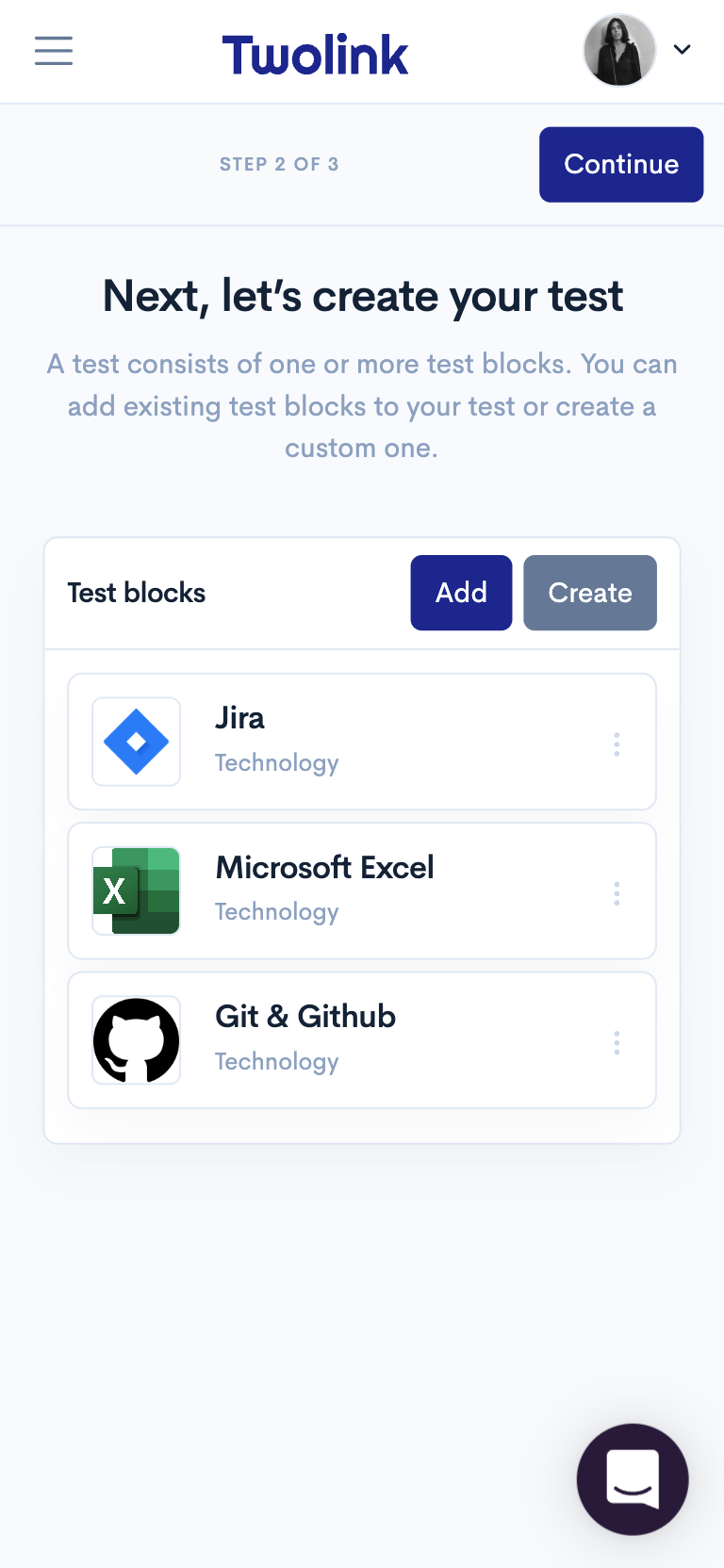Click the GitHub octocat icon
Screen dimensions: 724x1568
137,1040
